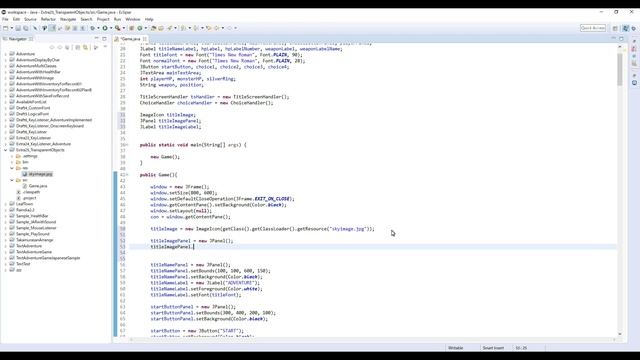Viewport: 640px width, 360px height.
Task: Click the Open Type toolbar icon
Action: coord(153,28)
